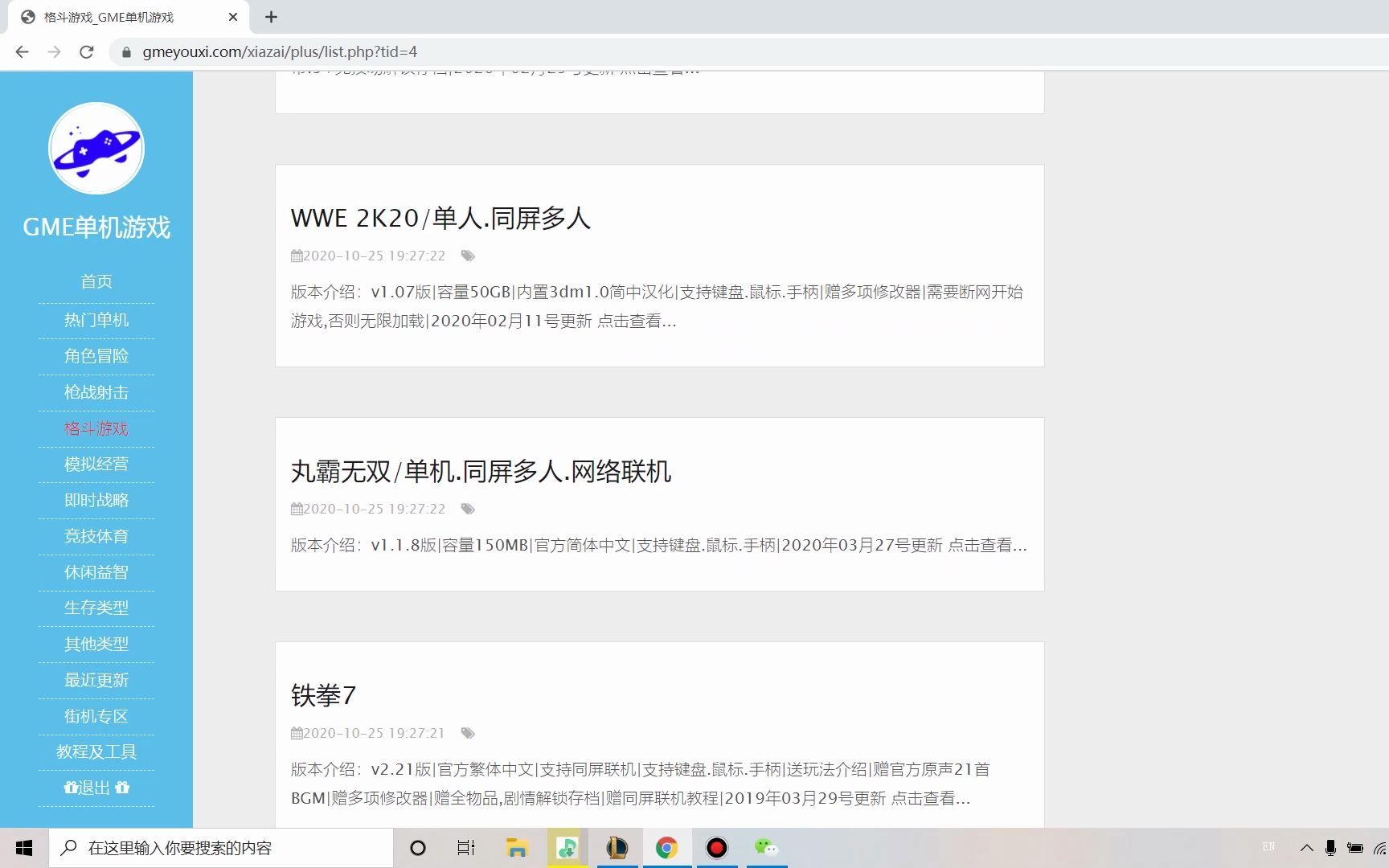The height and width of the screenshot is (868, 1389).
Task: Click the wifi tray icon
Action: [x=1381, y=848]
